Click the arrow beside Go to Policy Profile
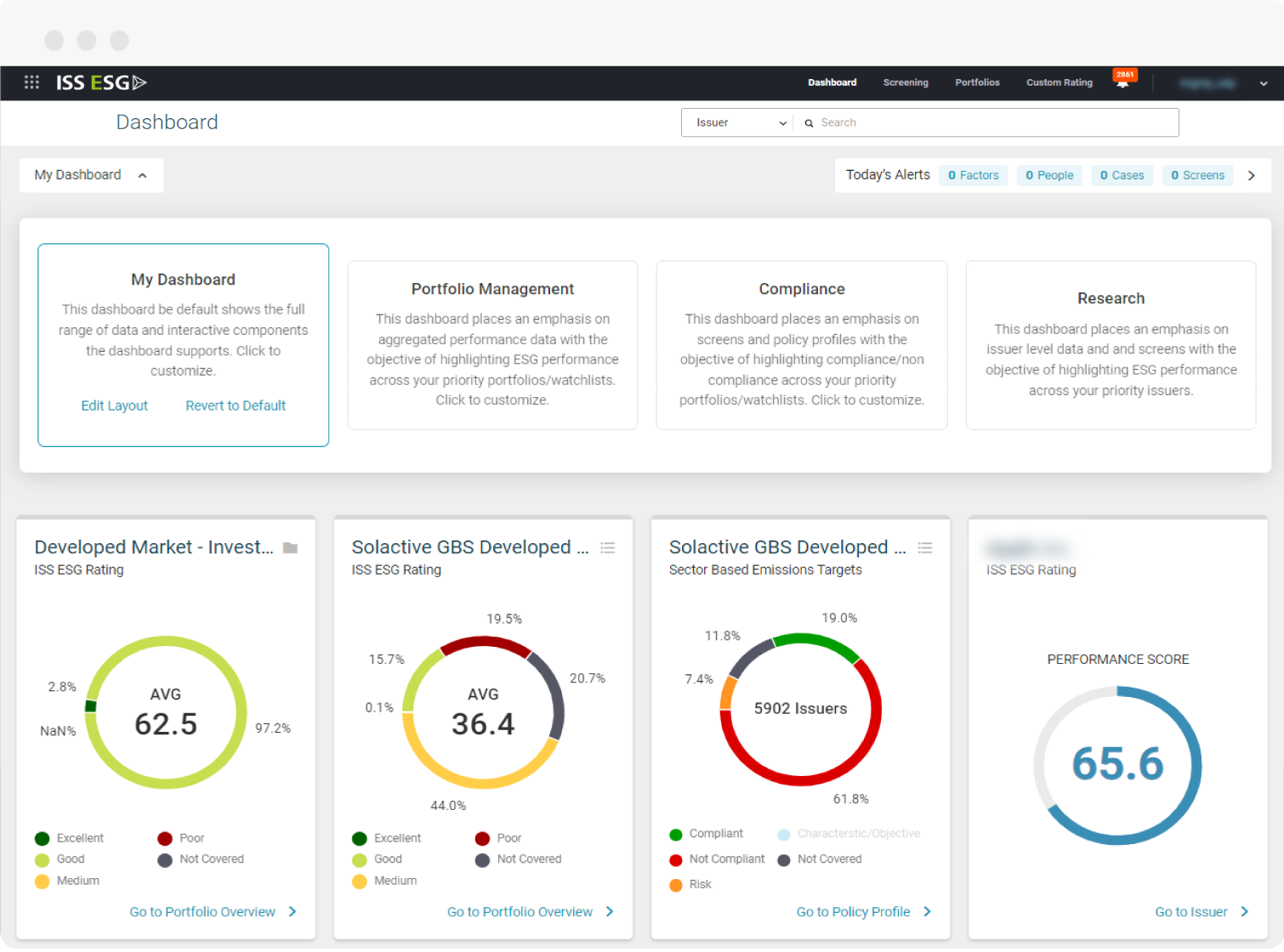Screen dimensions: 1284x952 click(927, 911)
